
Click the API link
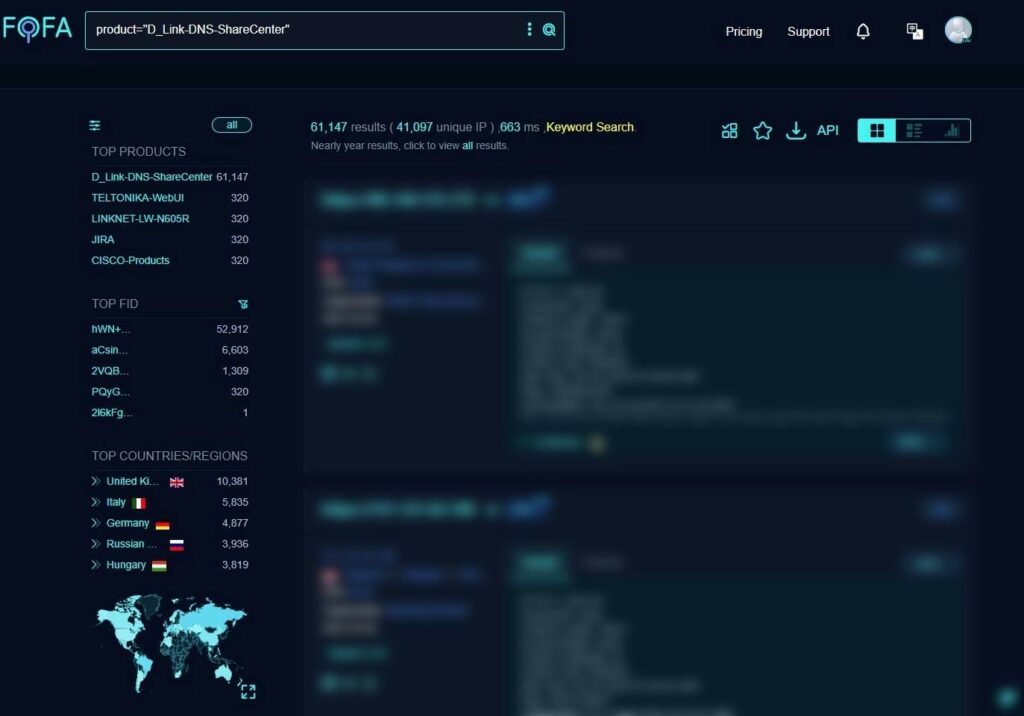[x=828, y=131]
